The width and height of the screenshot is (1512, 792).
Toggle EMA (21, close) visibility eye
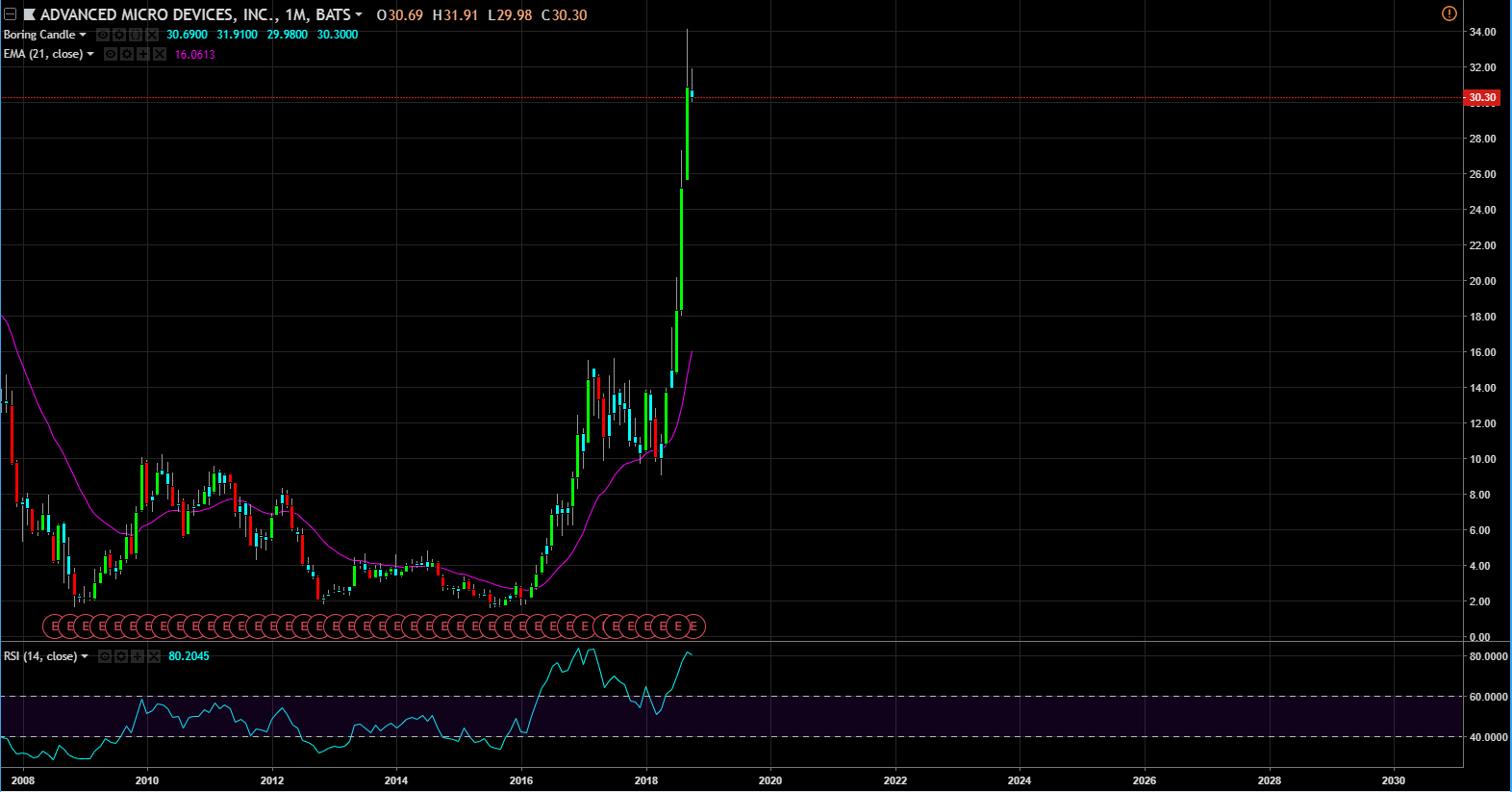(111, 54)
